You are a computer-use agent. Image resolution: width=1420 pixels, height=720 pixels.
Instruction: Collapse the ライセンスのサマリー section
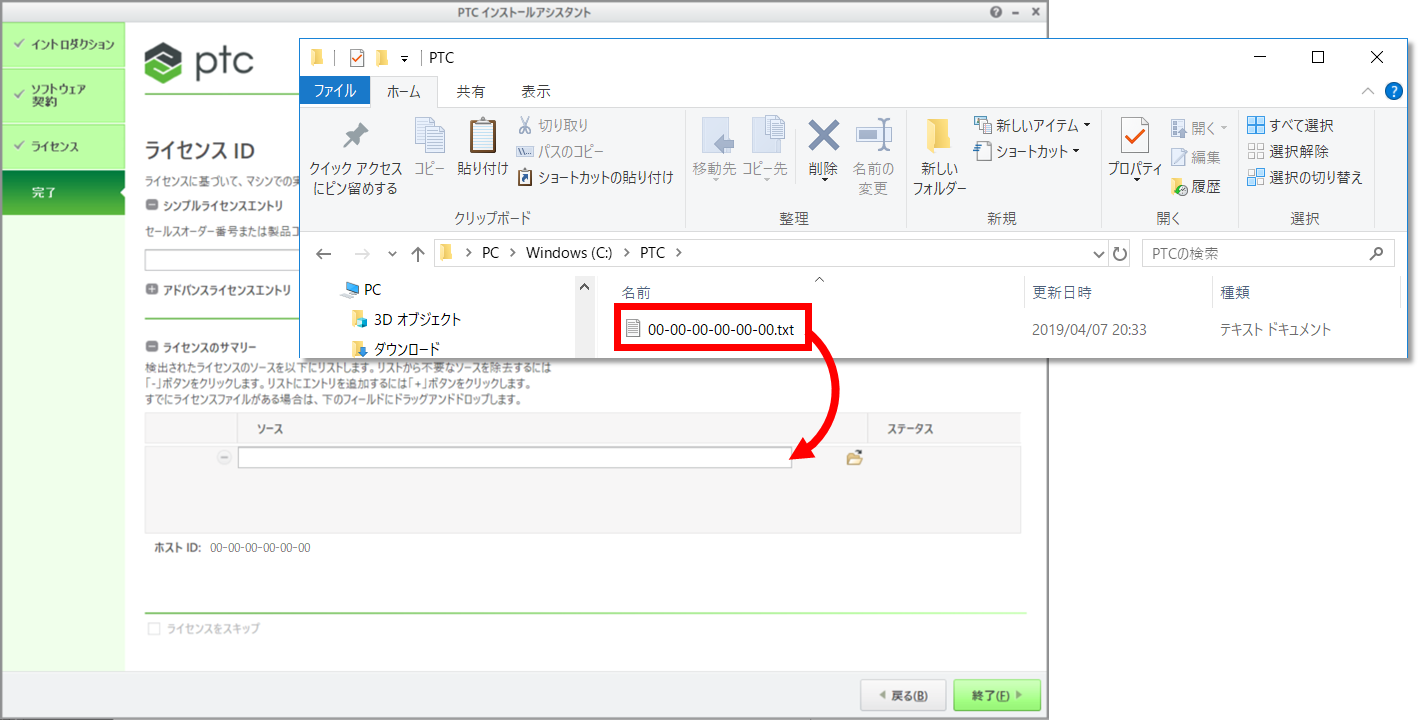coord(152,347)
